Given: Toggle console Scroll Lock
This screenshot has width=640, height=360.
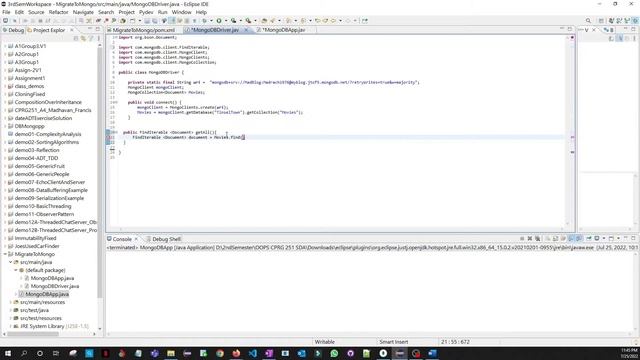Looking at the screenshot, I should 555,238.
